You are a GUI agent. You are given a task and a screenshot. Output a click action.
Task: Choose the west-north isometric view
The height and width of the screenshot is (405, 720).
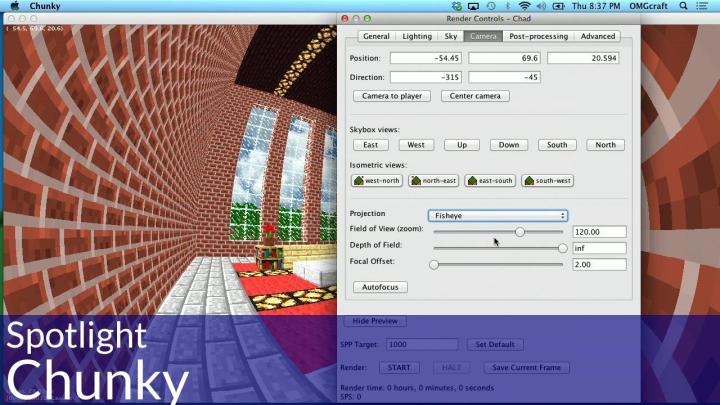pyautogui.click(x=377, y=180)
